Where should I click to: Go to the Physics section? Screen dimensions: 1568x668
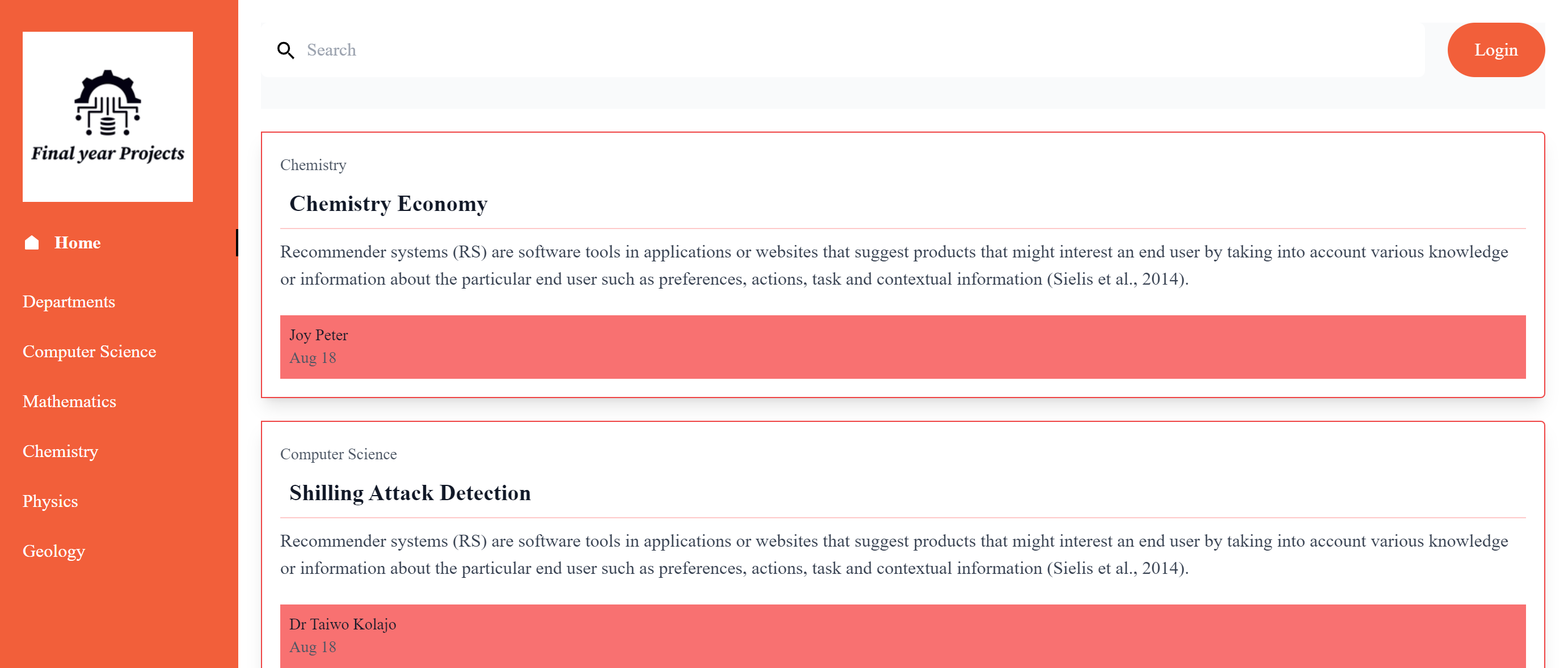(50, 501)
